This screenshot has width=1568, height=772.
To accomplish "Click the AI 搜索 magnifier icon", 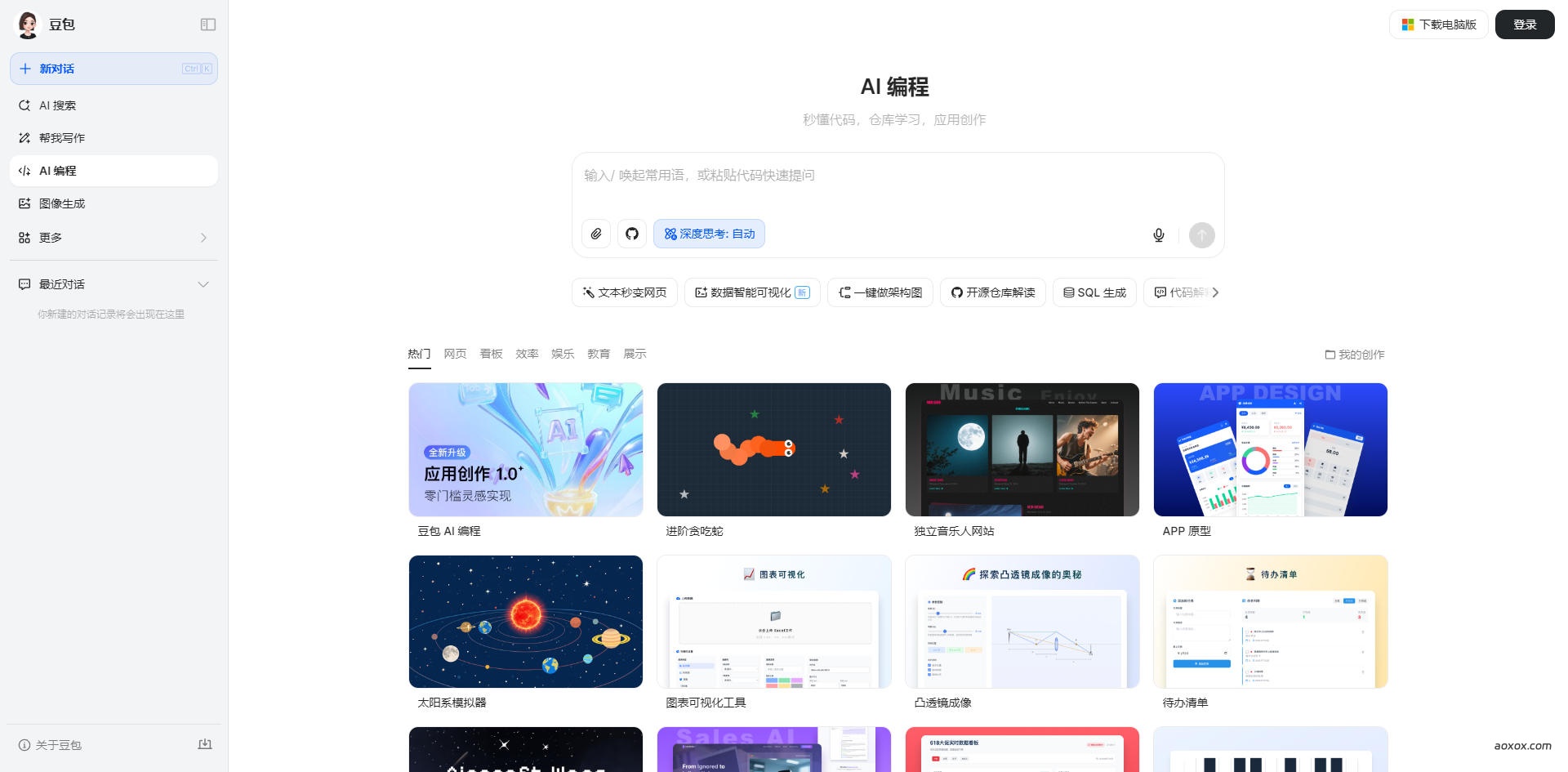I will pos(24,105).
